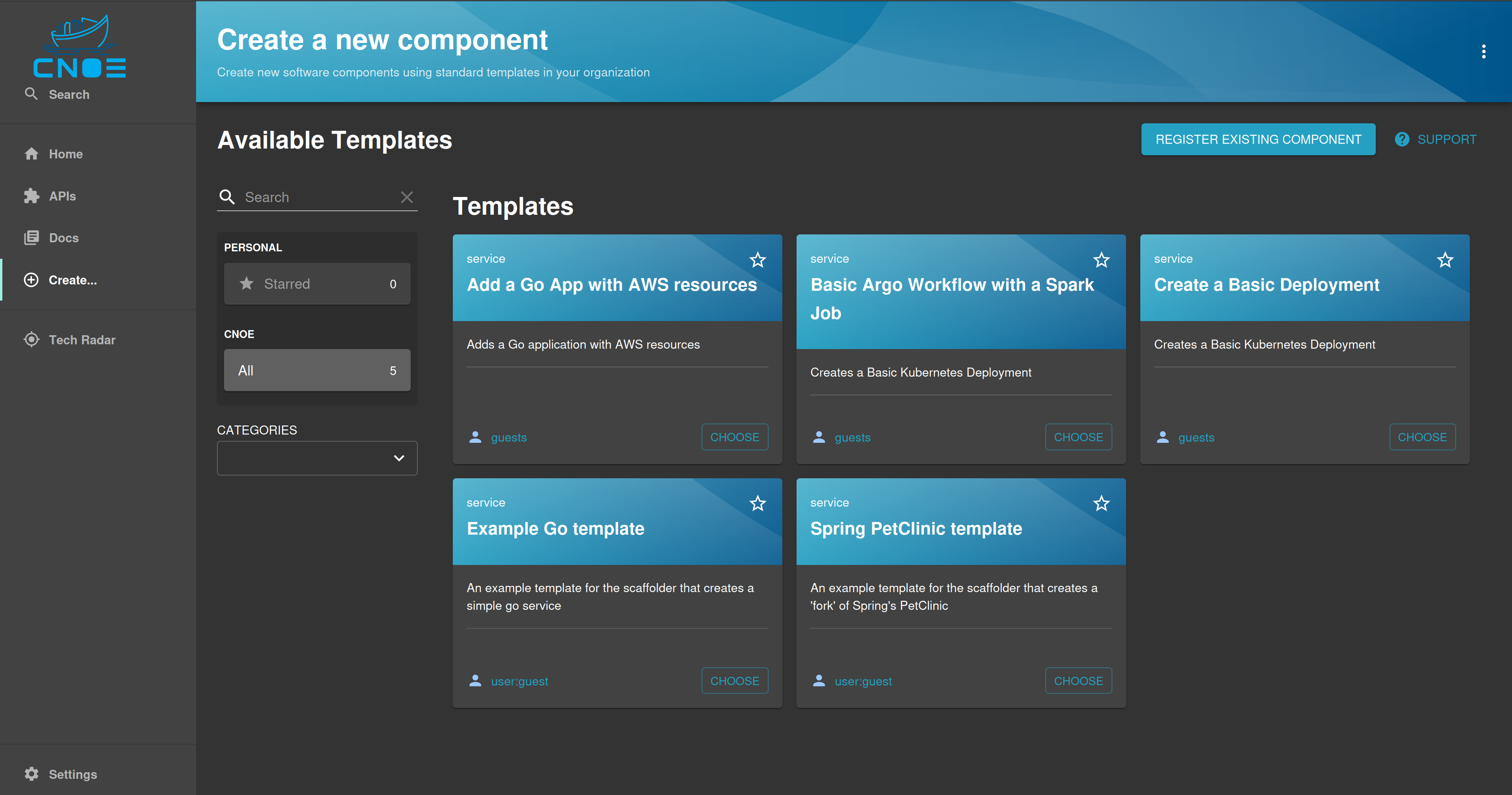The width and height of the screenshot is (1512, 795).
Task: Select Create... in sidebar
Action: click(x=98, y=280)
